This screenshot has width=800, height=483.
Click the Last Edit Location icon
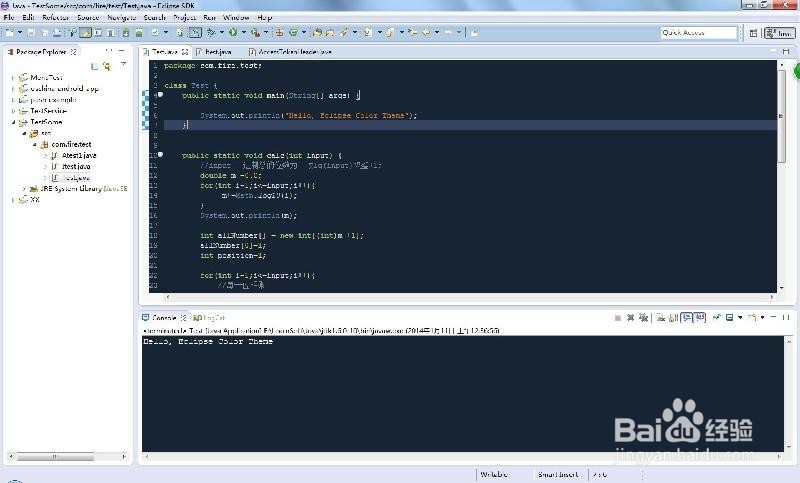pyautogui.click(x=412, y=33)
